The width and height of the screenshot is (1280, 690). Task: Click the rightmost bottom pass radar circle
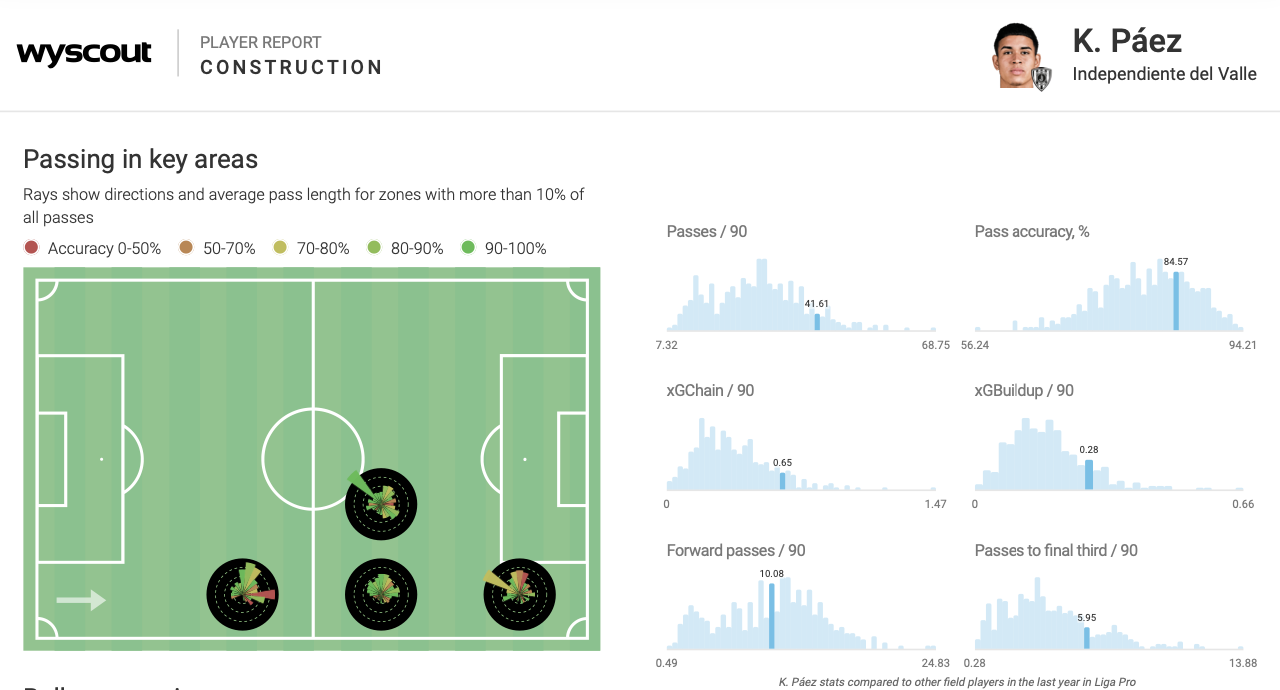(x=519, y=594)
